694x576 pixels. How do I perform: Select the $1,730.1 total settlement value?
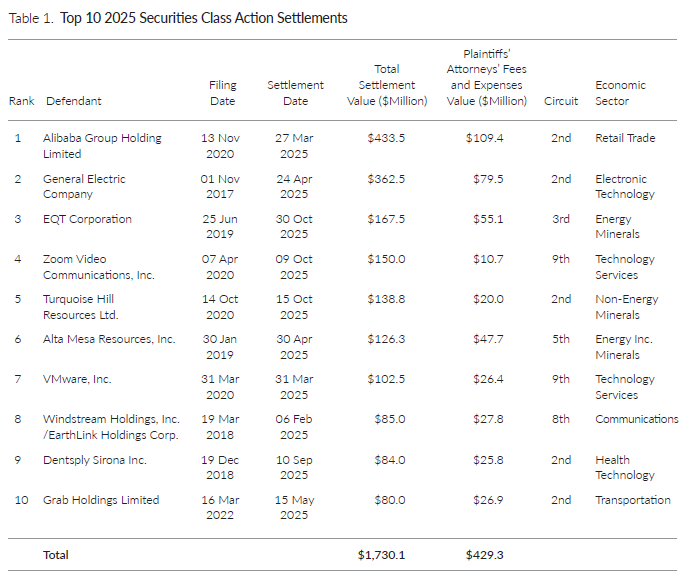click(x=384, y=553)
